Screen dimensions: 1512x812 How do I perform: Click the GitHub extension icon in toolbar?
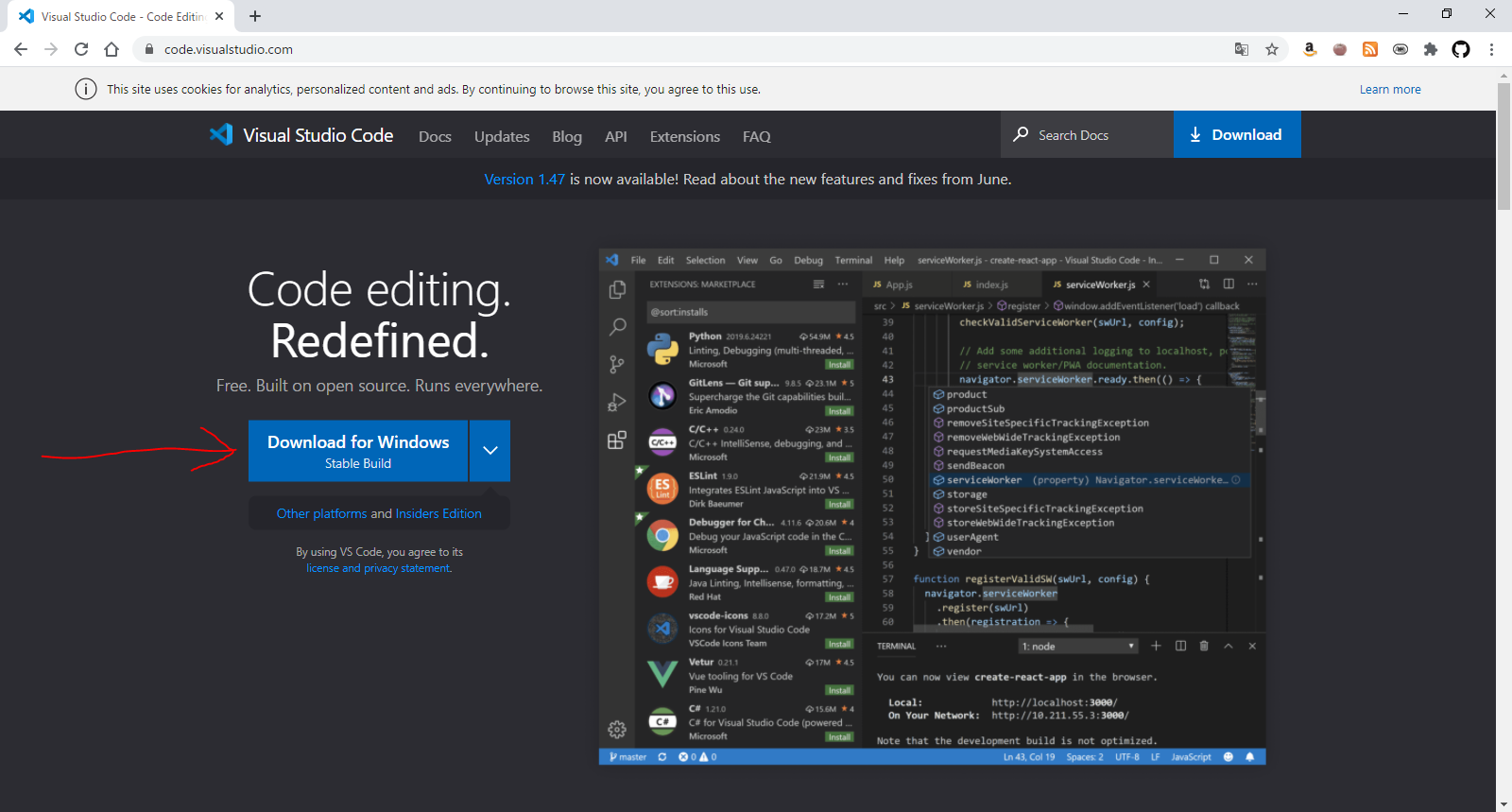(1461, 49)
